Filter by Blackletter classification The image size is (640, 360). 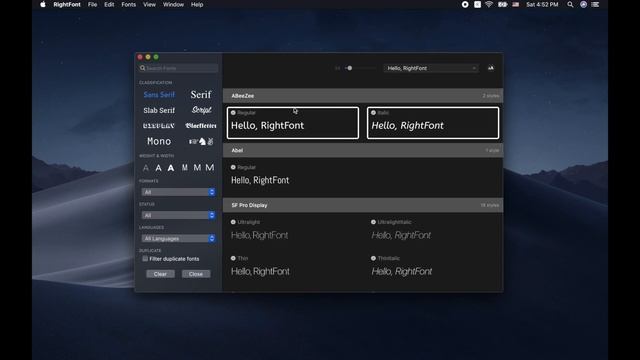click(201, 126)
